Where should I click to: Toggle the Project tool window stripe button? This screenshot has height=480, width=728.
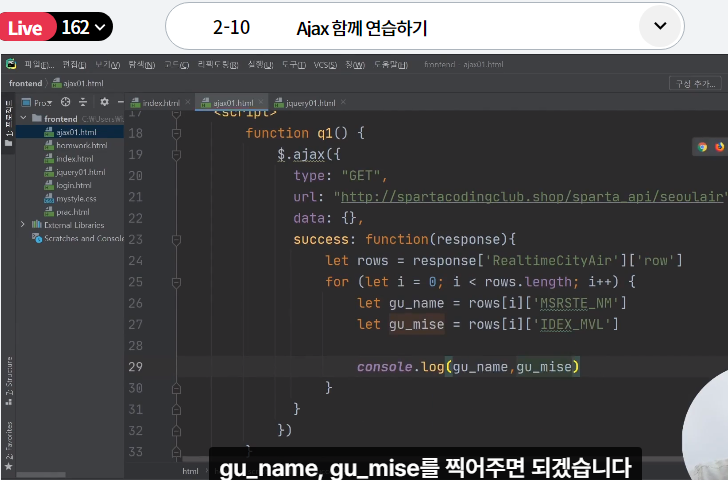[x=8, y=123]
